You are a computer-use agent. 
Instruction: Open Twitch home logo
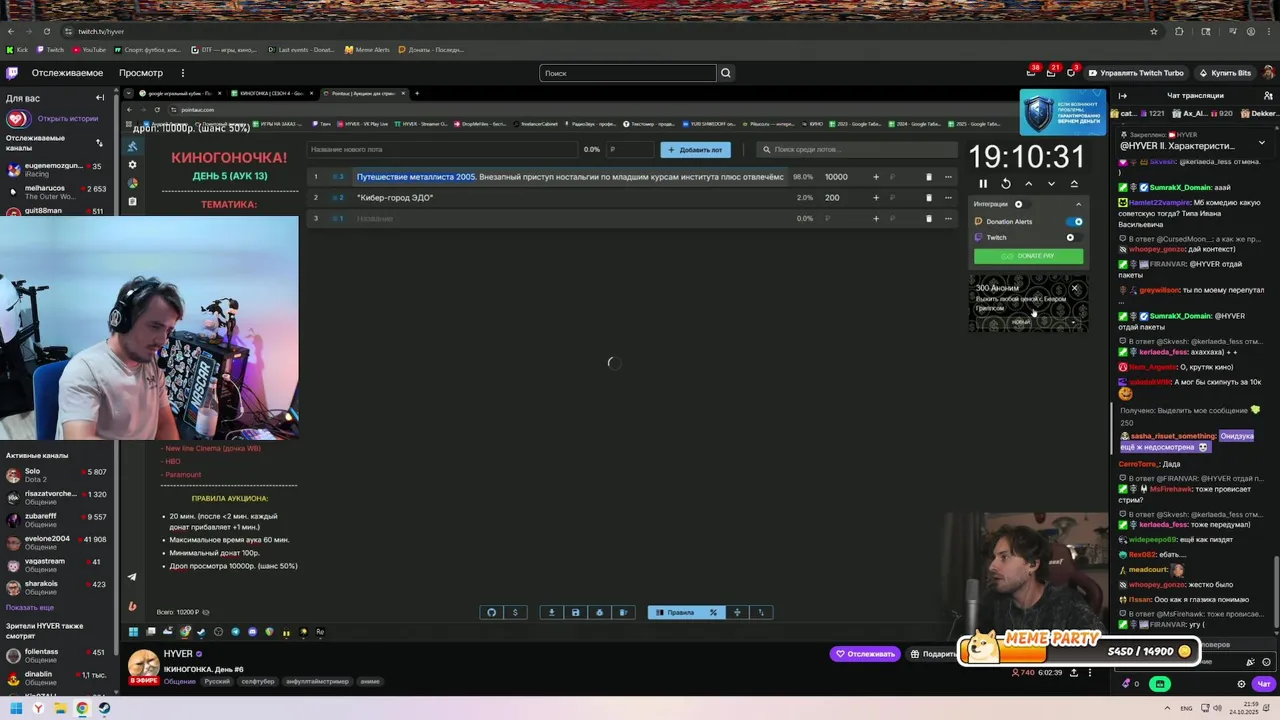[12, 73]
